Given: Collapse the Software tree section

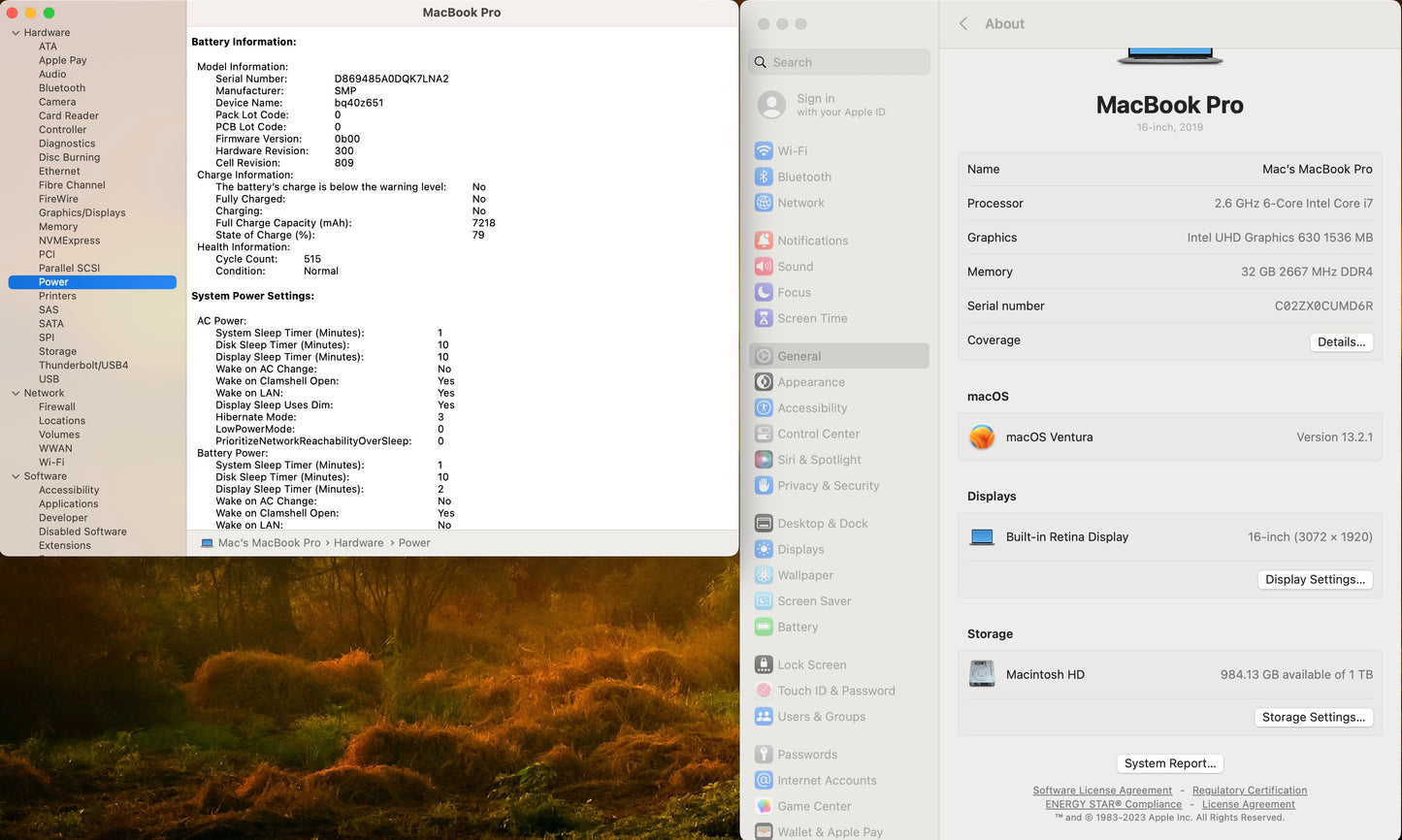Looking at the screenshot, I should pyautogui.click(x=16, y=476).
